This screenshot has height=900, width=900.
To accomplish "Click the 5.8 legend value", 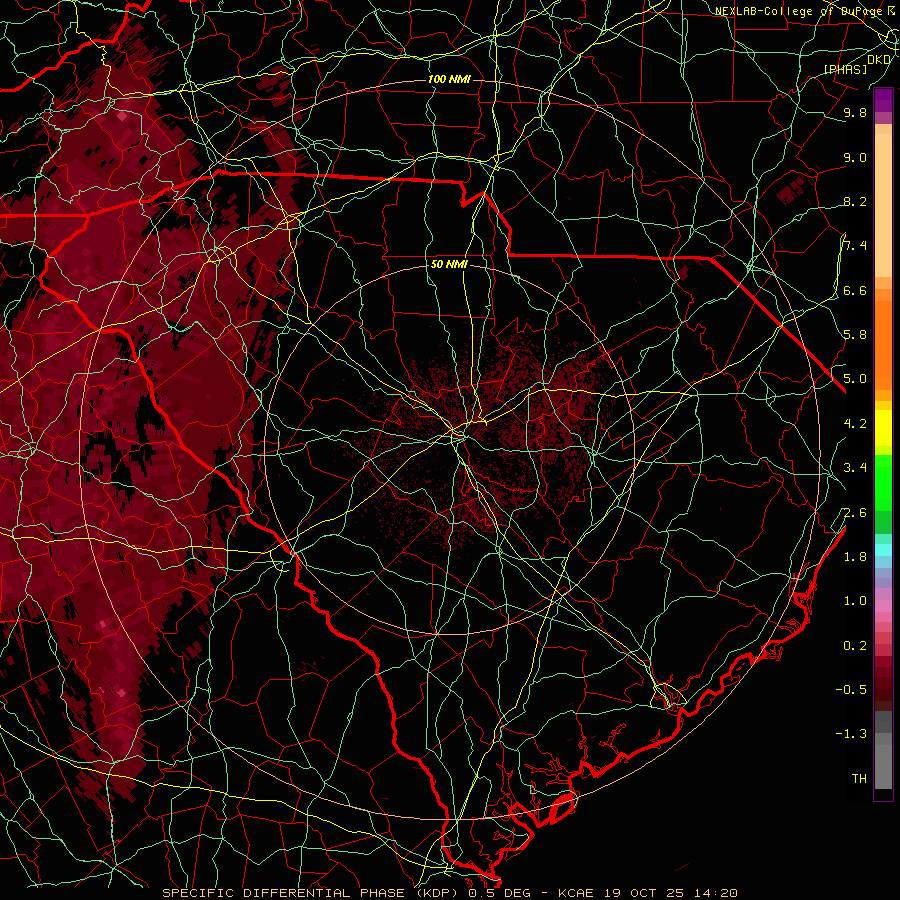I will point(855,335).
